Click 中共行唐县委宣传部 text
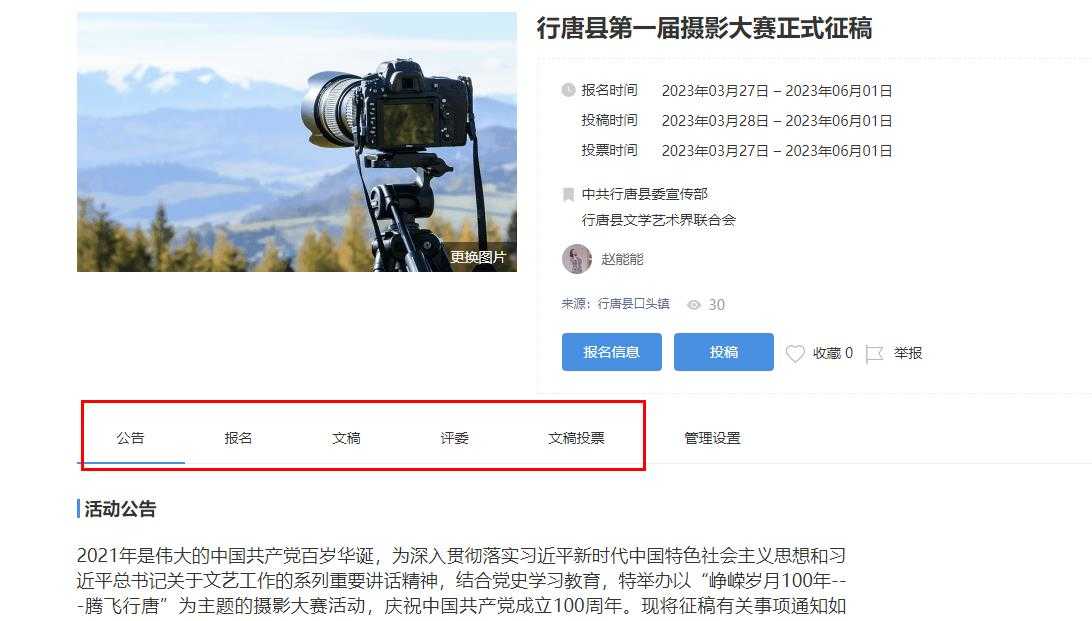 644,194
